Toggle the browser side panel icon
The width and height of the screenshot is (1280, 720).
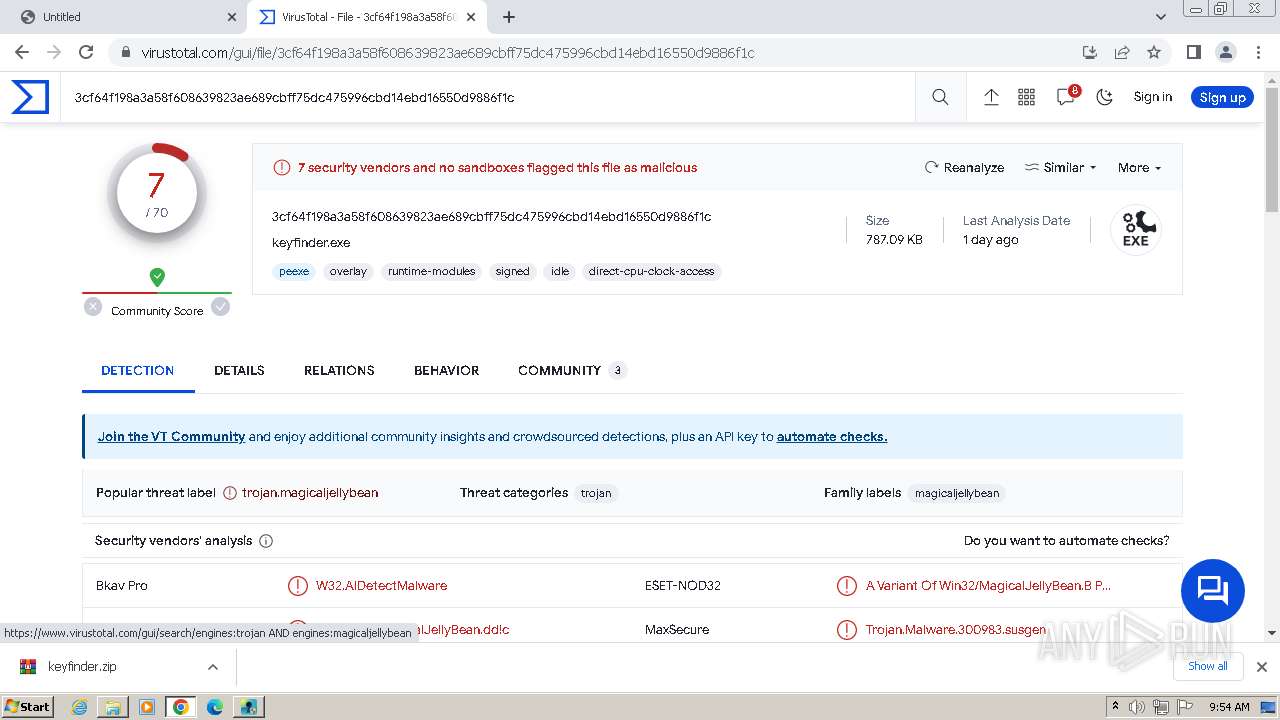[x=1193, y=52]
